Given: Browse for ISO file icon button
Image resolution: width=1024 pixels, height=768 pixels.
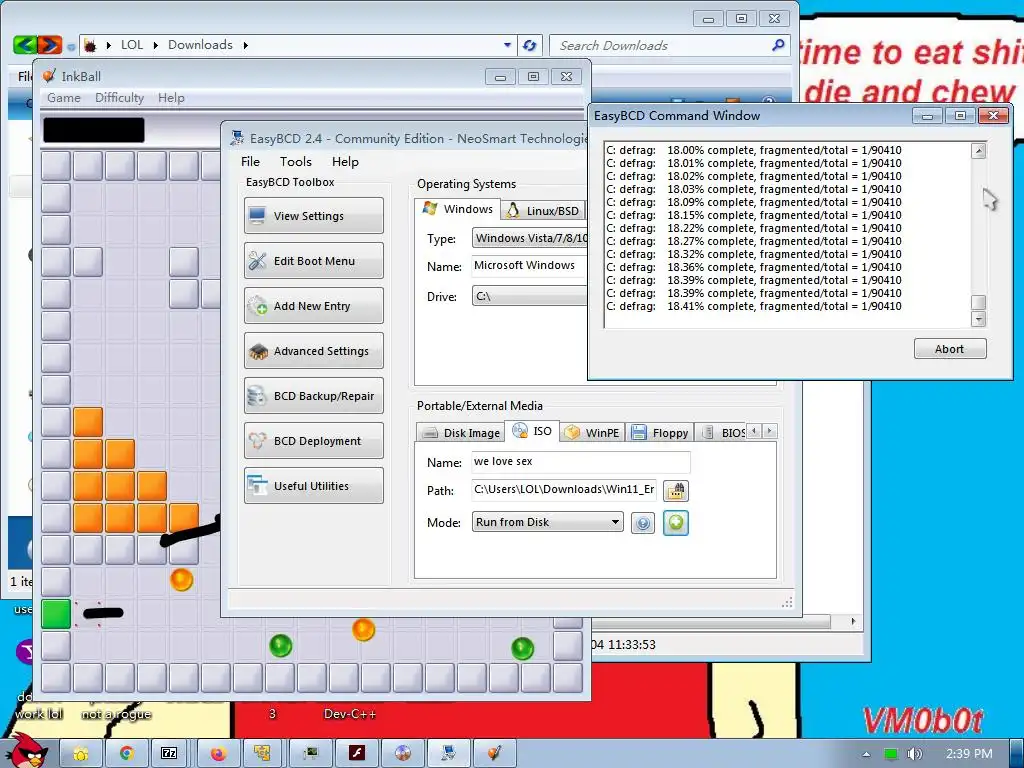Looking at the screenshot, I should 675,490.
